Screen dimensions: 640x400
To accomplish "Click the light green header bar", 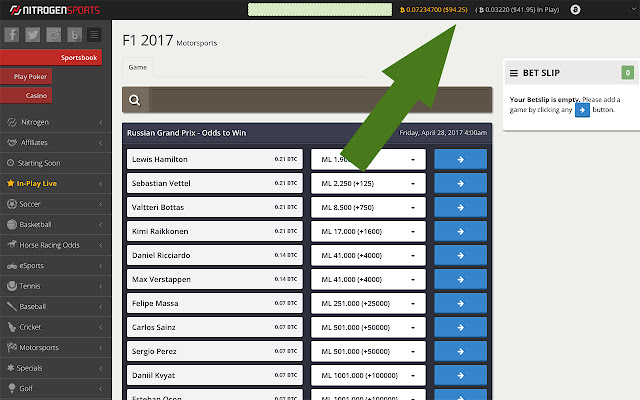I will tap(320, 10).
